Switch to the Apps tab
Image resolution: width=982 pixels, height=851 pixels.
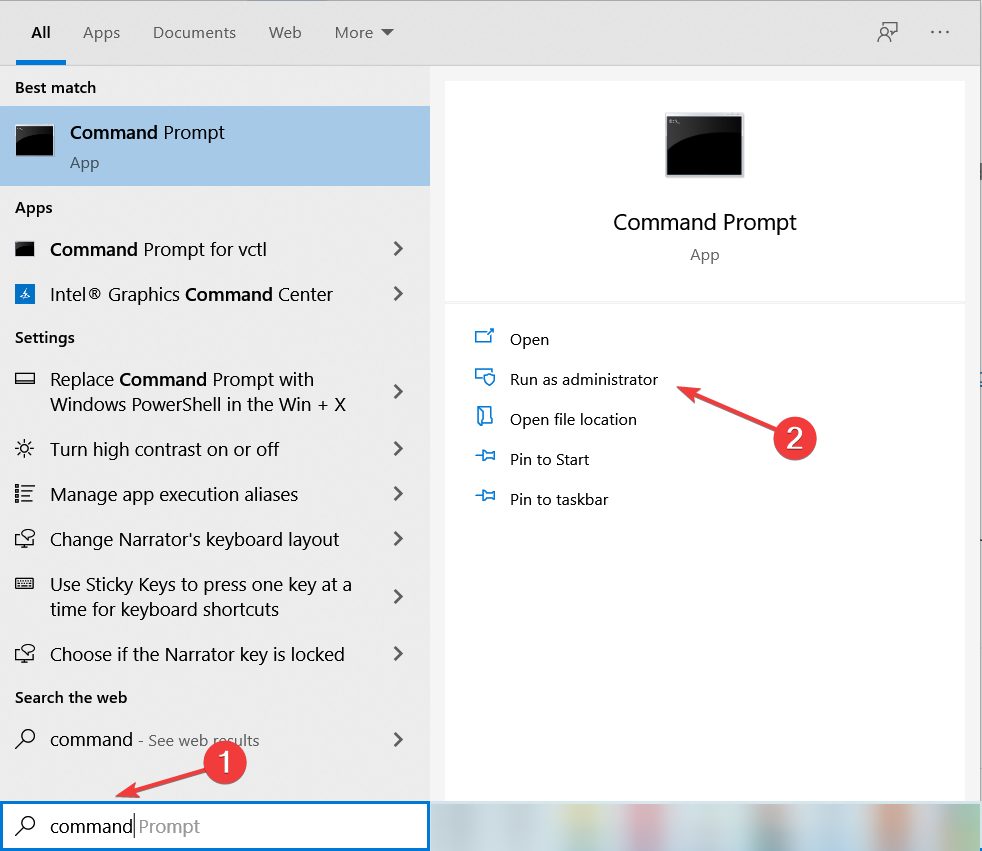coord(101,32)
